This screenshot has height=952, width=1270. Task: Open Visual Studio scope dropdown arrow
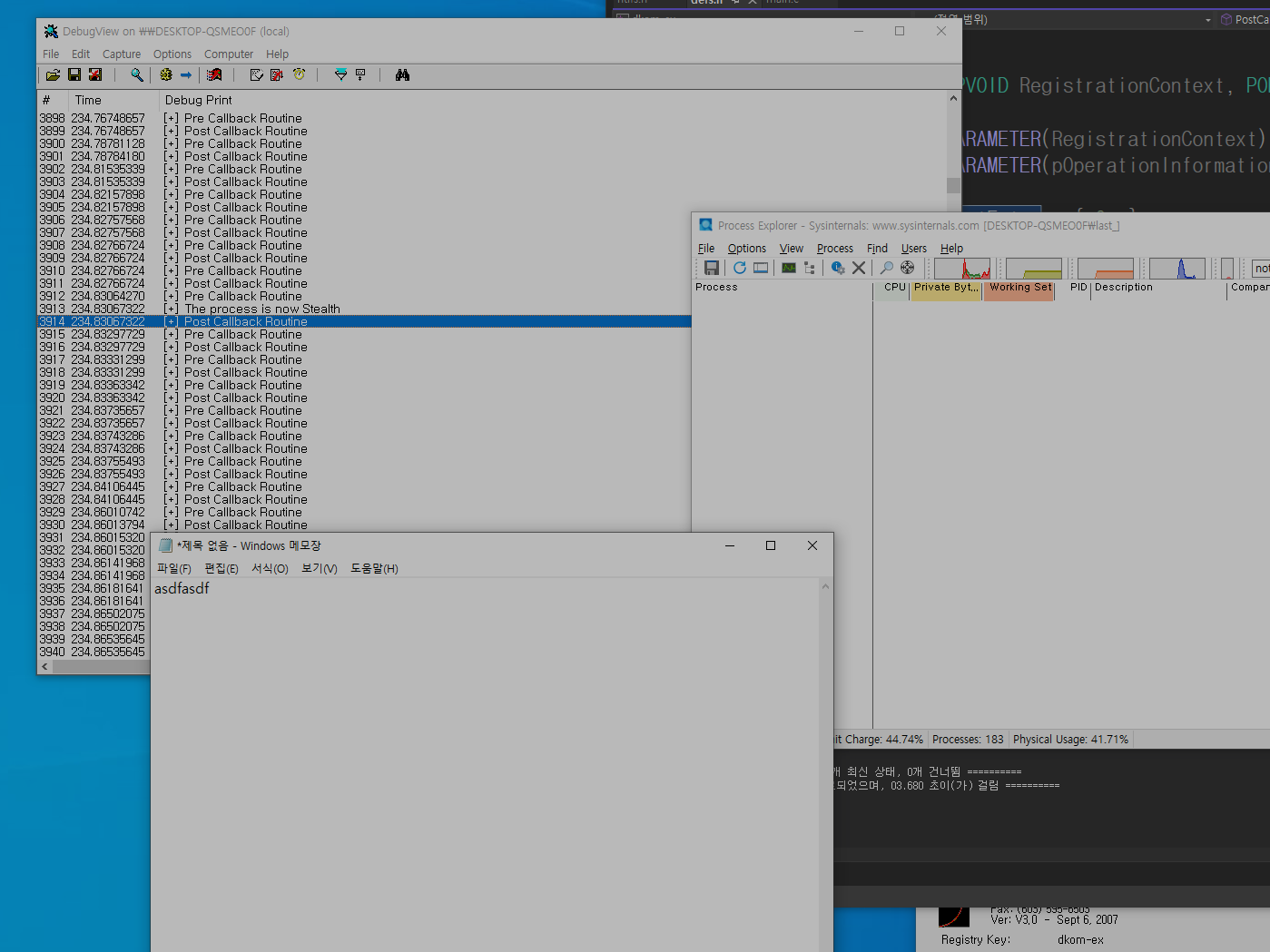pyautogui.click(x=1207, y=20)
